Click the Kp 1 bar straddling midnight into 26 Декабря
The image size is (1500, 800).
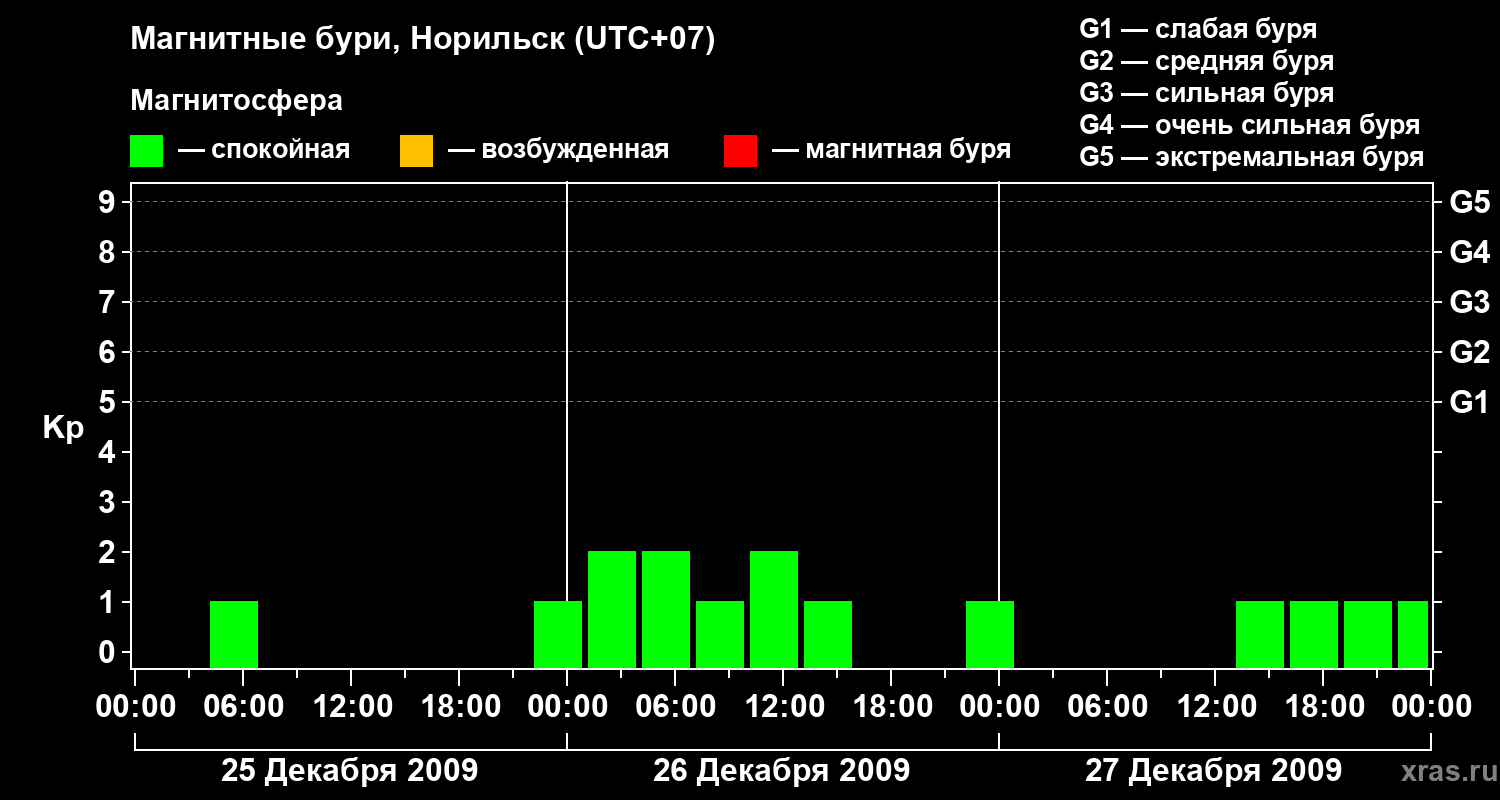click(x=558, y=634)
